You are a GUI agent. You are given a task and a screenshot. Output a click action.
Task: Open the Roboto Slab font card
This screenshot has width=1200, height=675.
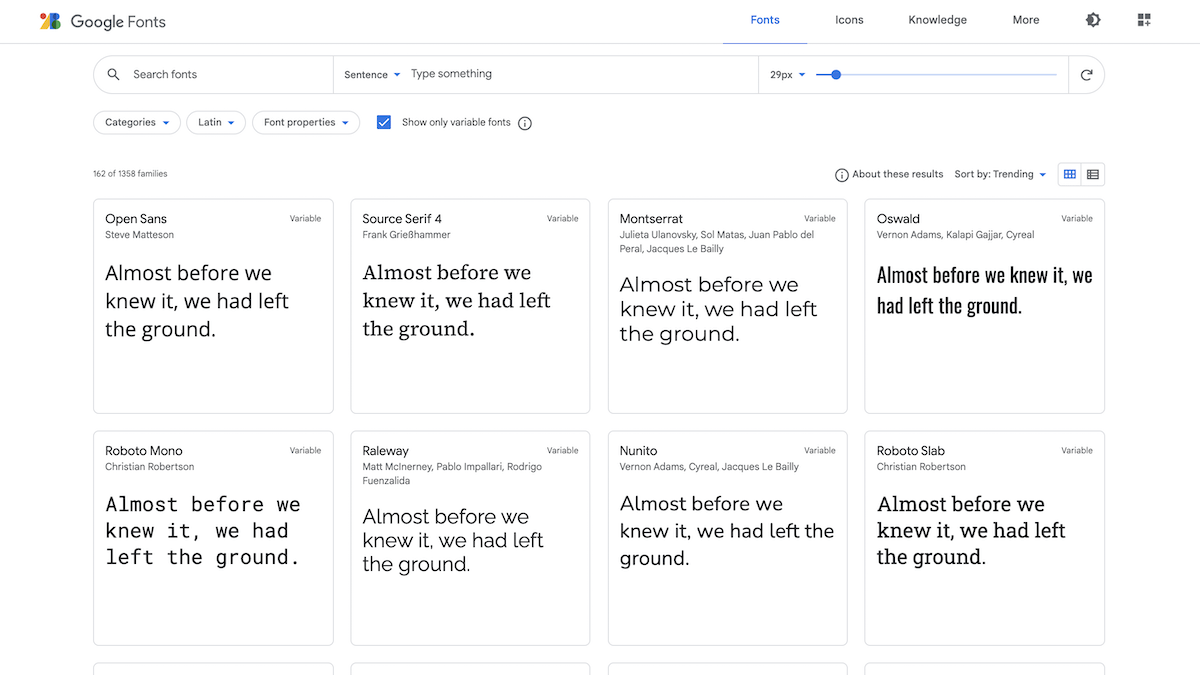coord(985,538)
